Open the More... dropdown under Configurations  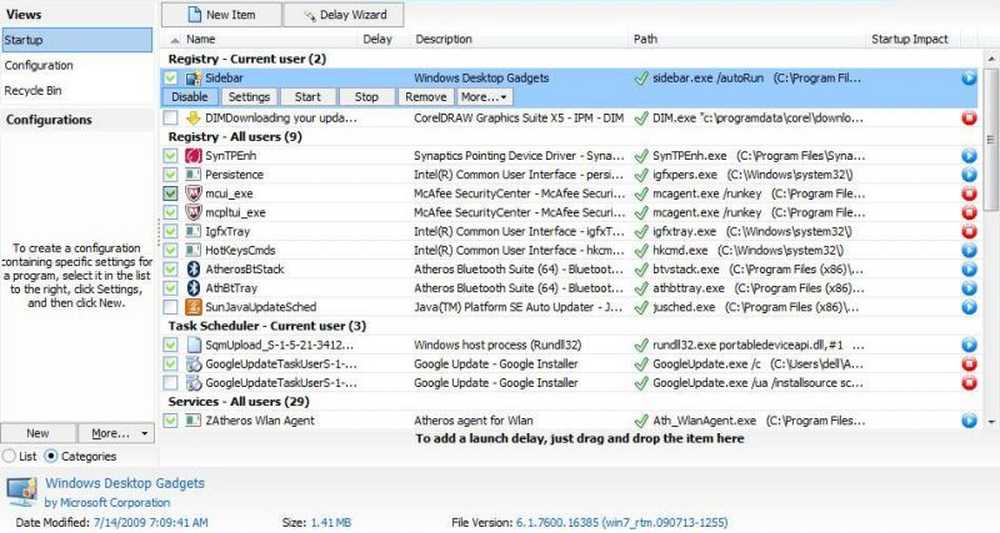(116, 434)
